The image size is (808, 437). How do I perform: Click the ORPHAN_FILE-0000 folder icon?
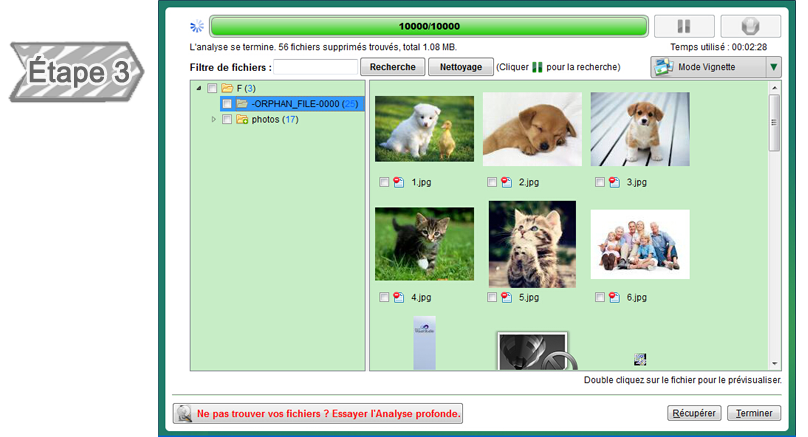pos(242,104)
